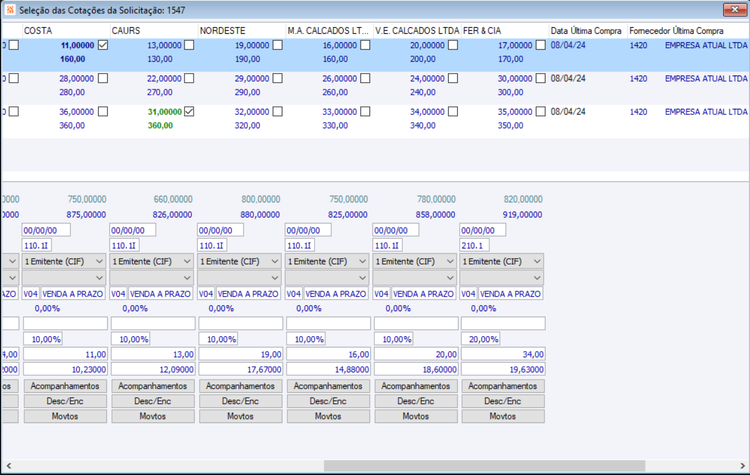Viewport: 750px width, 475px height.
Task: Select FER & CIA total 919,00000
Action: 522,215
